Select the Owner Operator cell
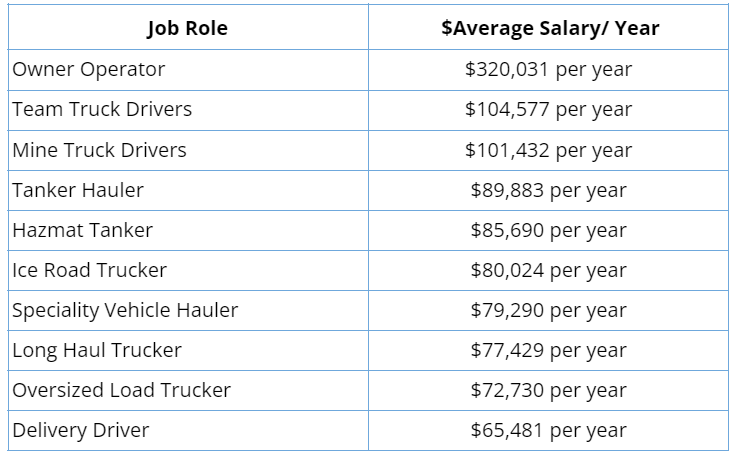The width and height of the screenshot is (735, 452). click(x=89, y=70)
